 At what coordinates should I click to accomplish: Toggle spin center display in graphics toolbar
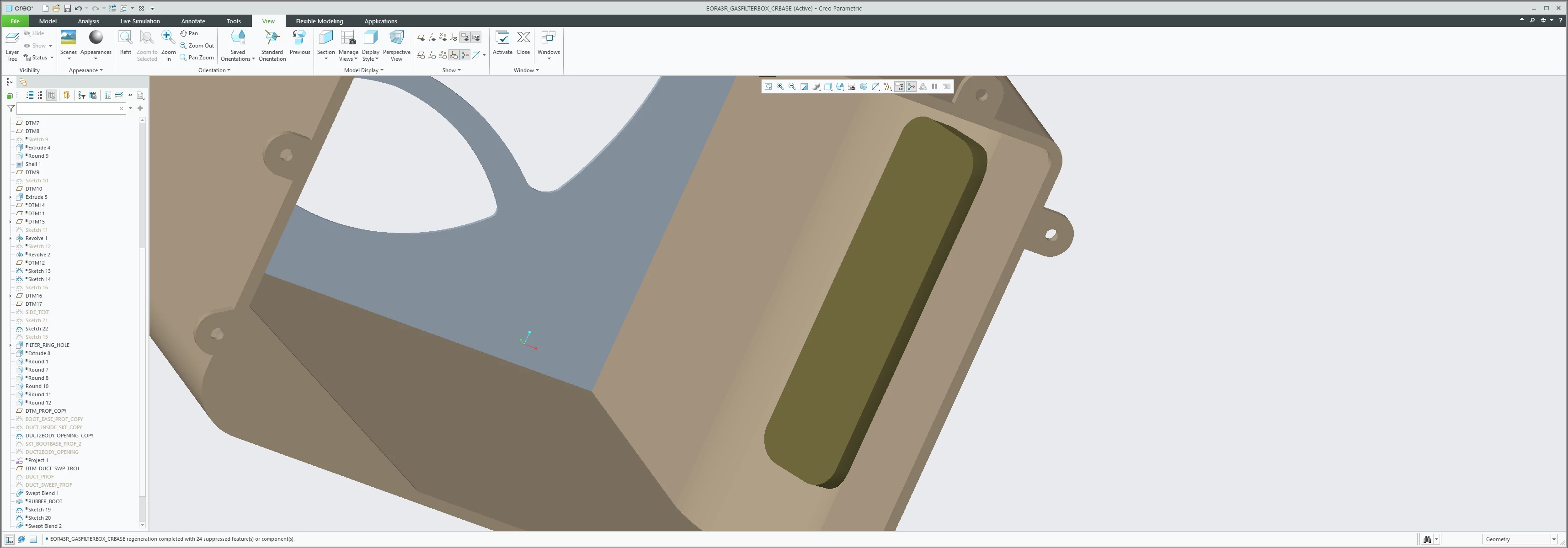click(x=911, y=86)
